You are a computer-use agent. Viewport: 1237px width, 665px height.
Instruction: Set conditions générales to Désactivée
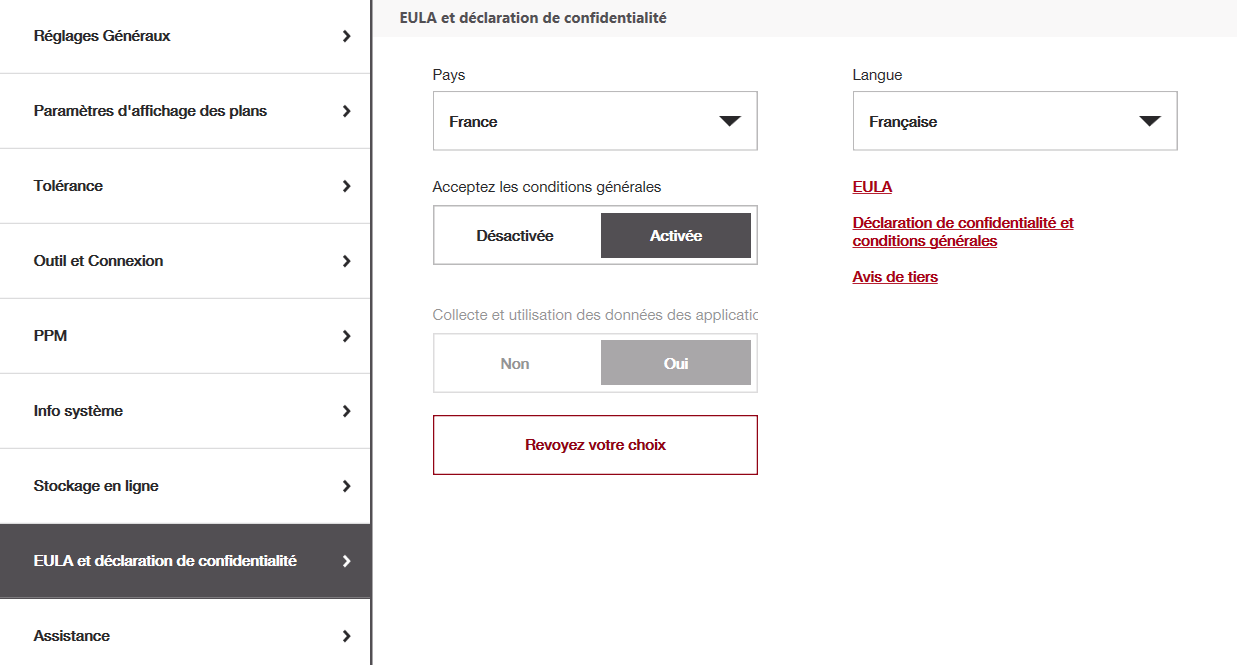(x=515, y=236)
